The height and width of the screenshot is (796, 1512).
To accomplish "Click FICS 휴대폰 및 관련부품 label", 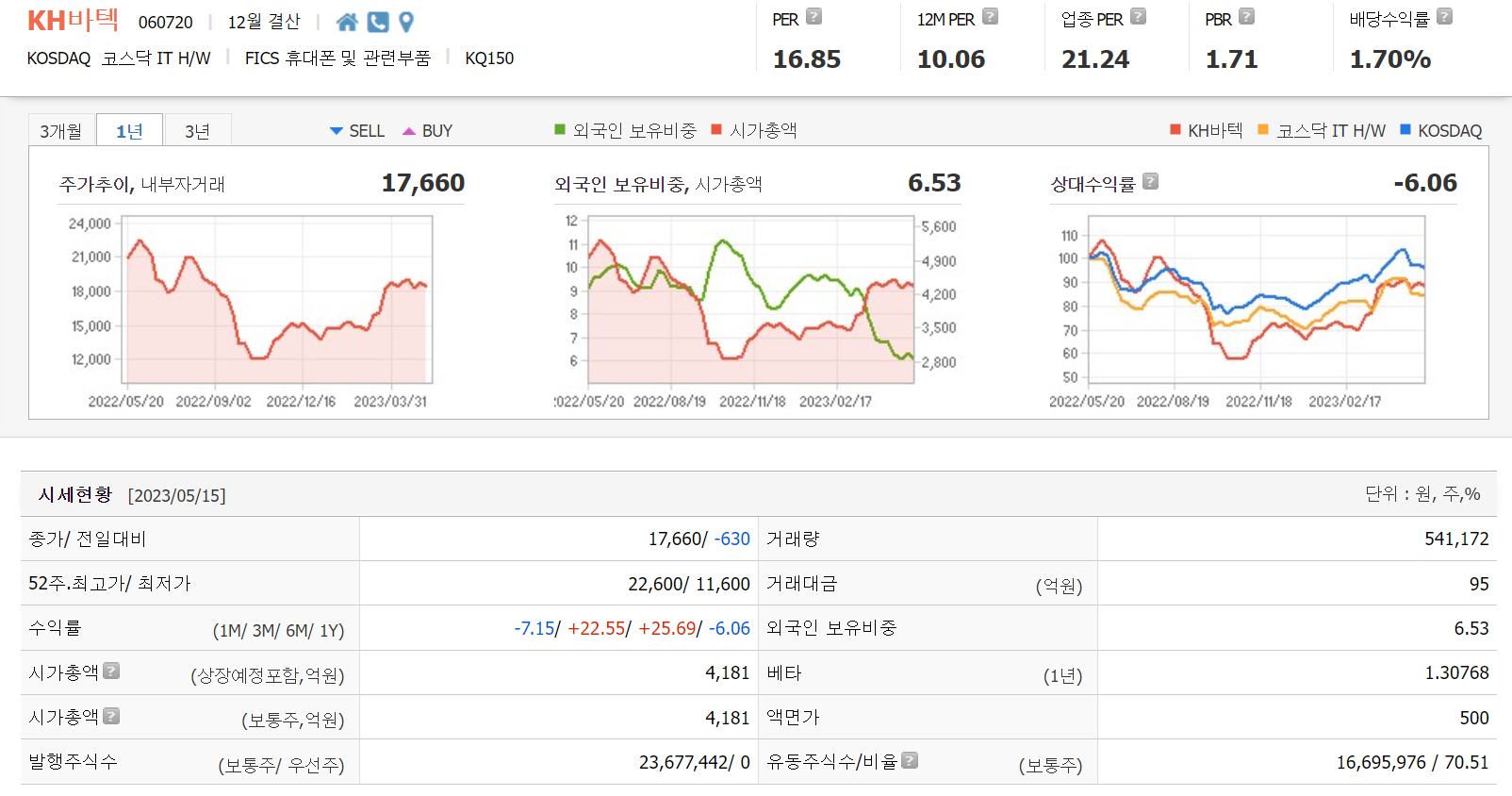I will pyautogui.click(x=337, y=58).
